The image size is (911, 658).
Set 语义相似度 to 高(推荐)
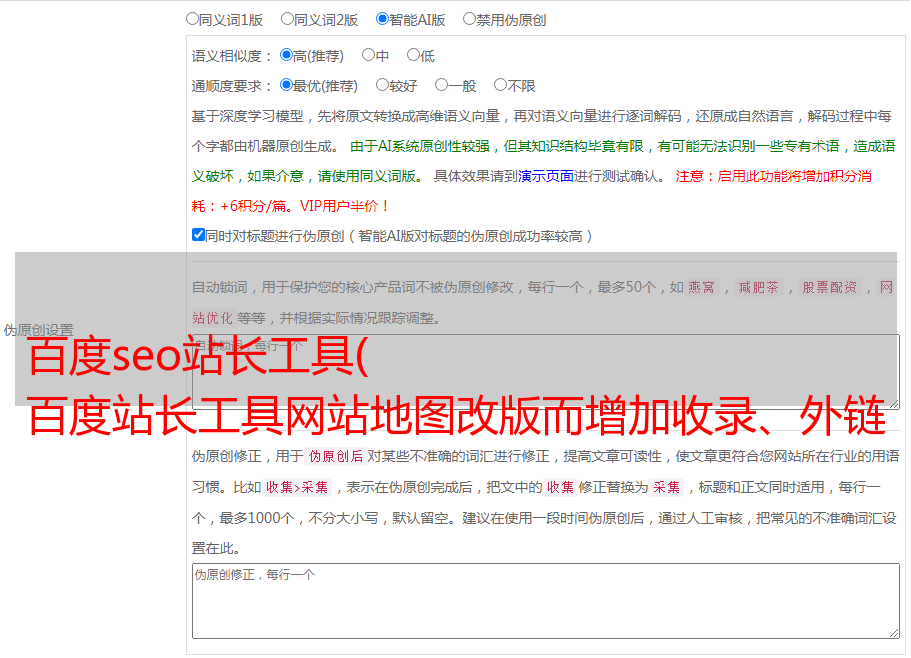tap(286, 55)
